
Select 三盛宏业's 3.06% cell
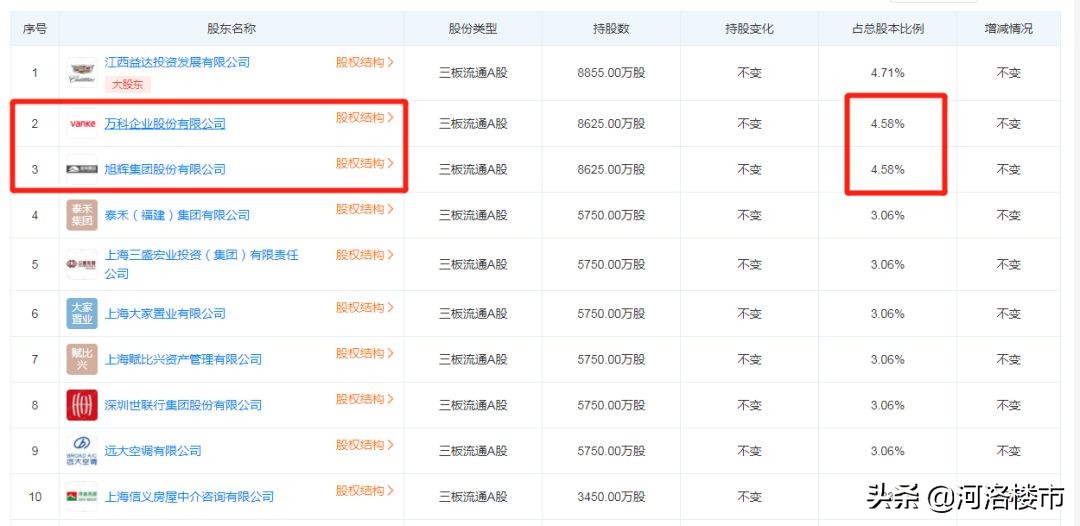887,264
